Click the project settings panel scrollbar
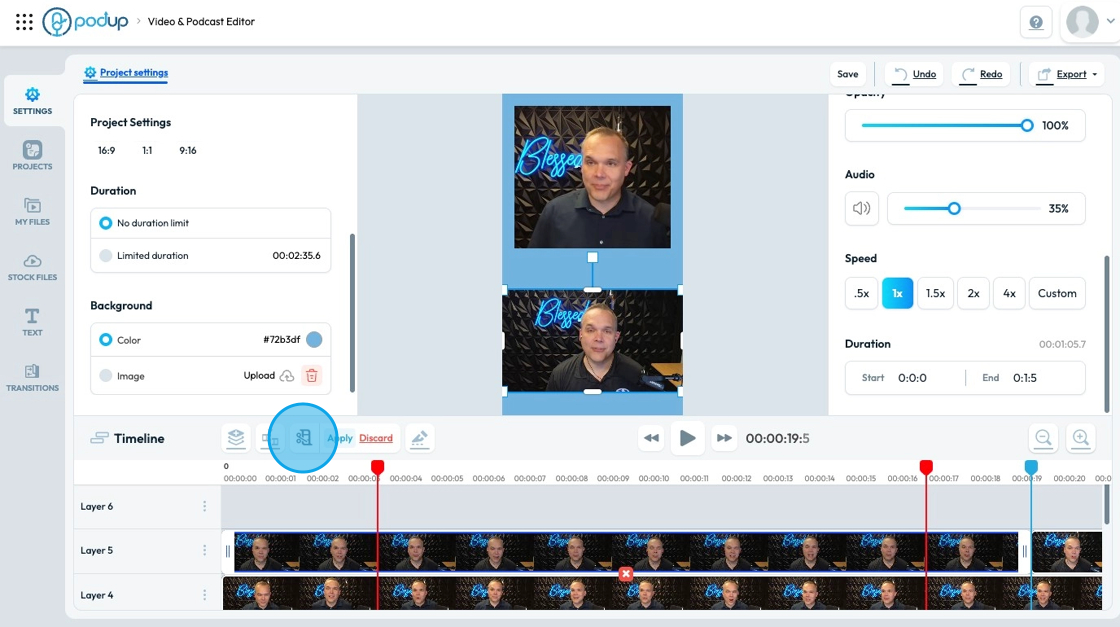 coord(352,313)
